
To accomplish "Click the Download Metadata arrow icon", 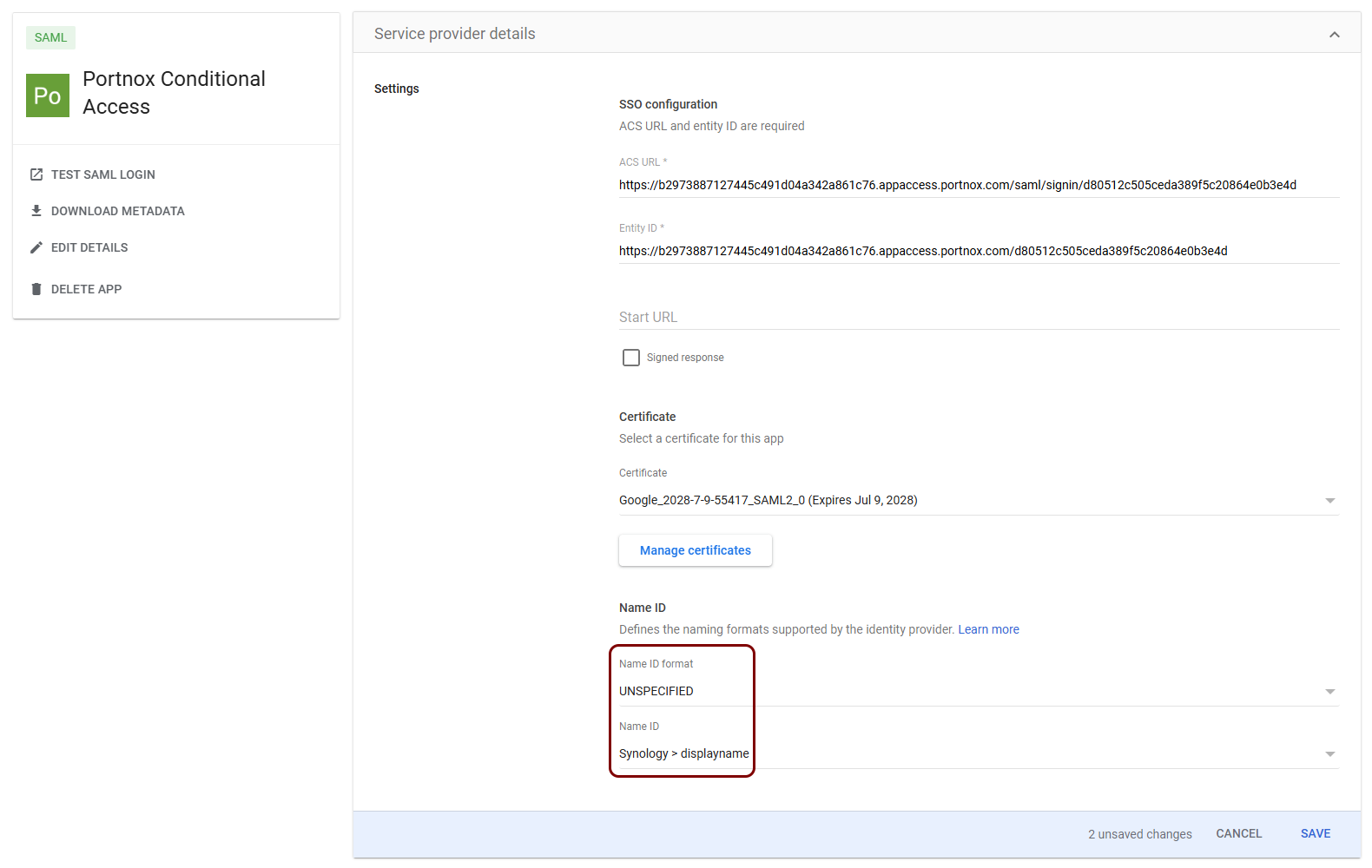I will [36, 211].
